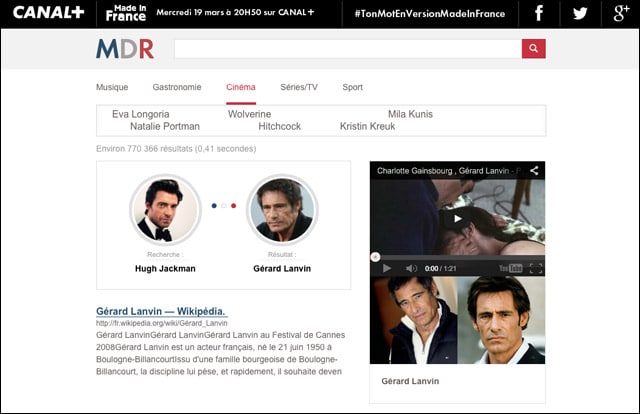Mute the video with speaker icon

411,268
